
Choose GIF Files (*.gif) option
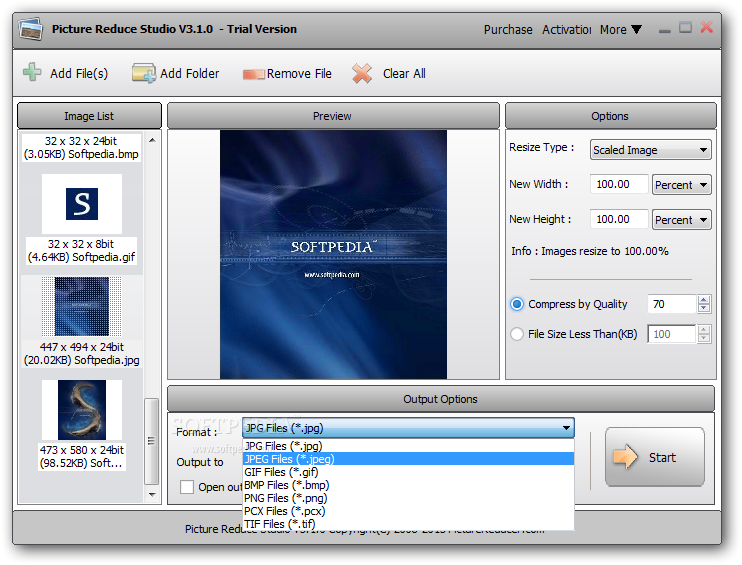click(x=408, y=472)
